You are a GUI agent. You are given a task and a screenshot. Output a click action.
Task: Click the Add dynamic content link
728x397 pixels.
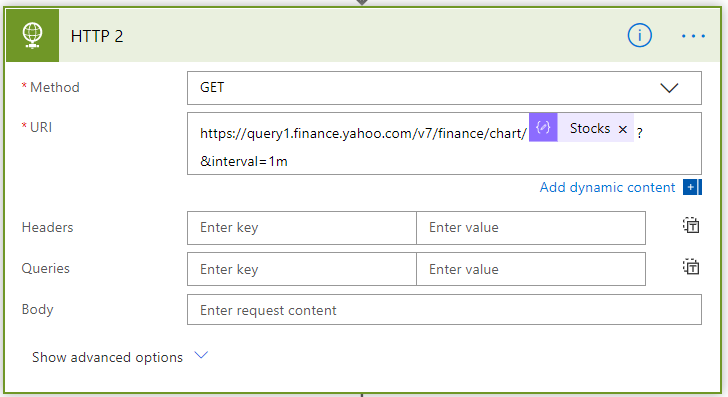(x=607, y=187)
